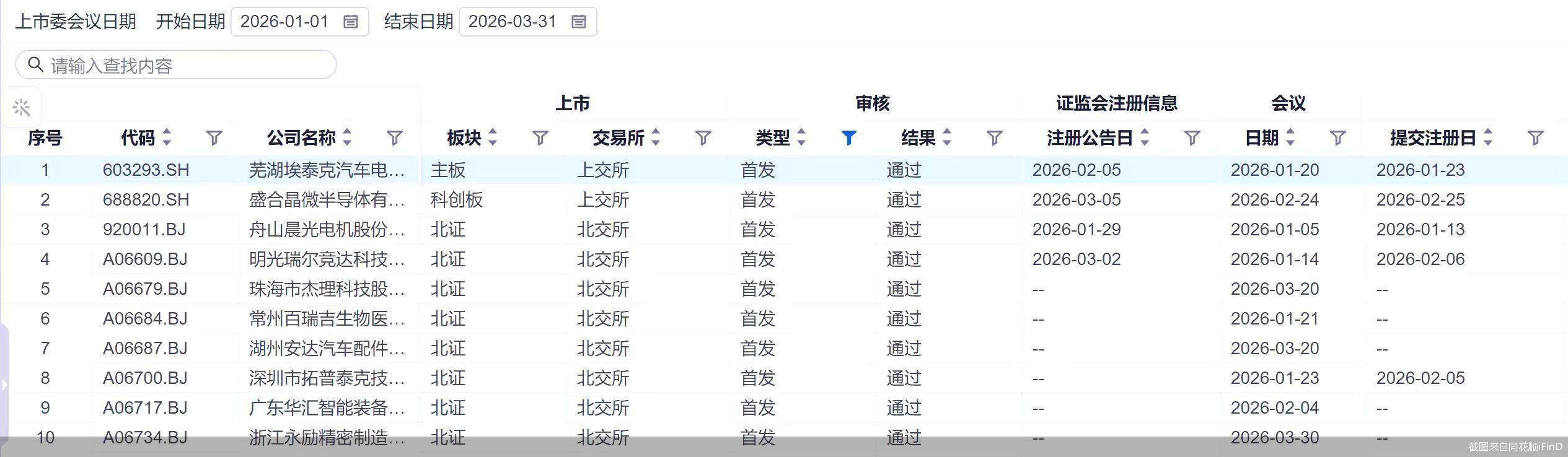Open filter for 公司名称 column

(x=394, y=137)
